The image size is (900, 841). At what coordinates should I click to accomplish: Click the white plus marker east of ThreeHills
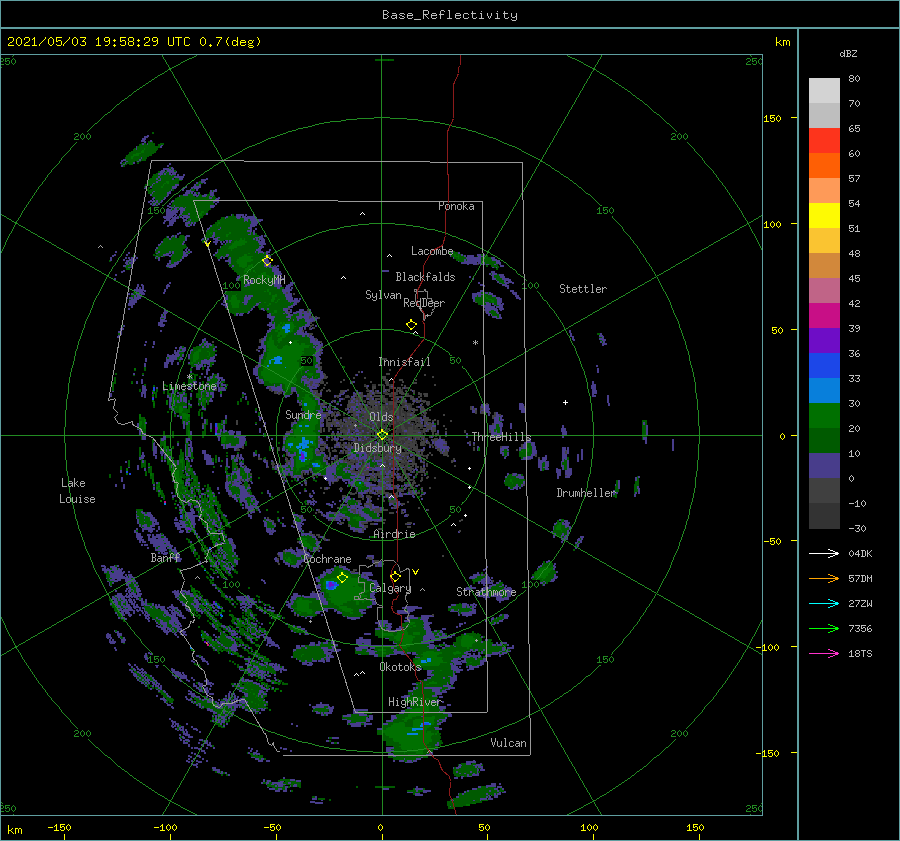(x=565, y=402)
